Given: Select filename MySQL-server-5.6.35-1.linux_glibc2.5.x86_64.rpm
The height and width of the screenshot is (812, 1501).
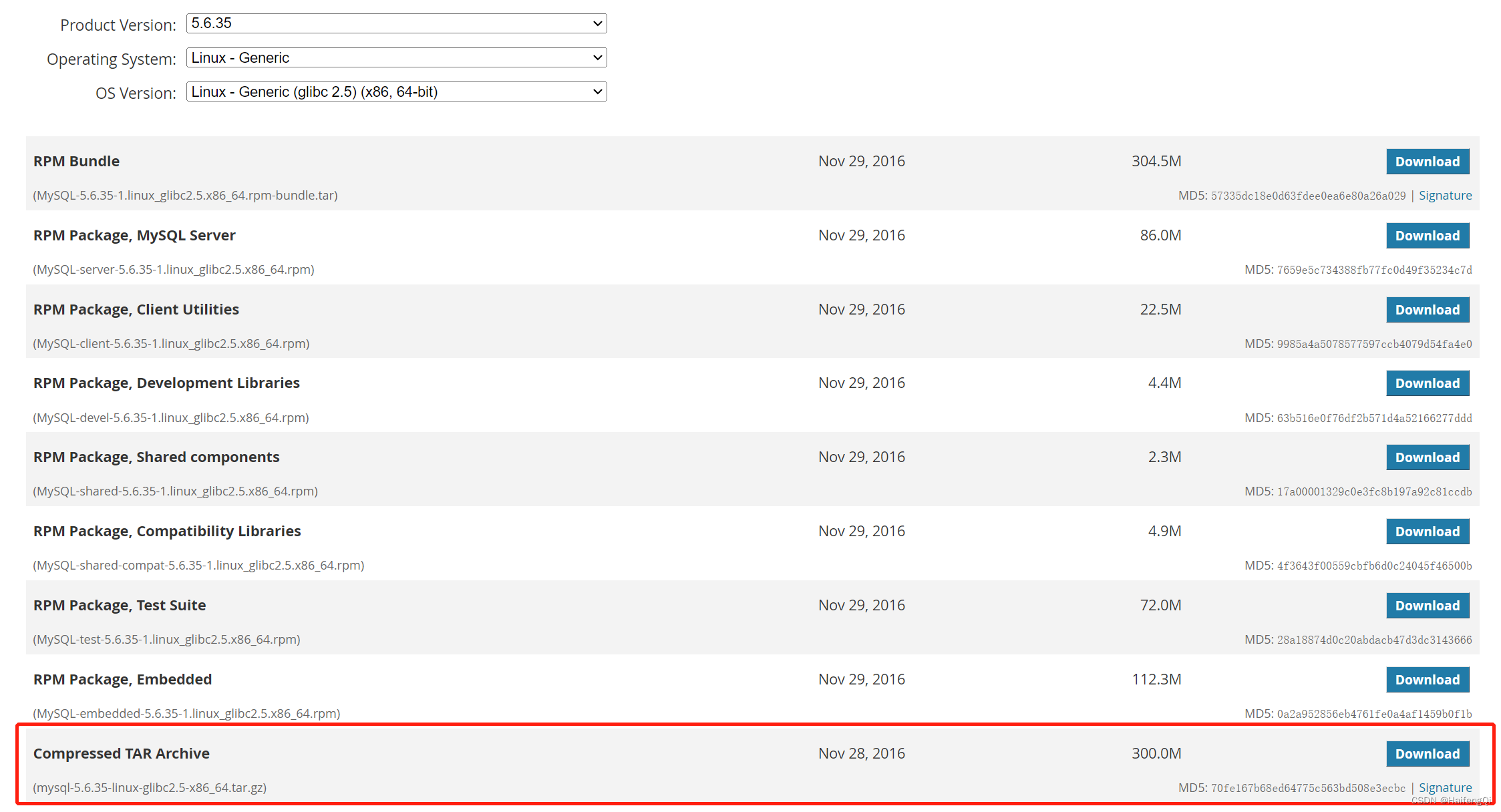Looking at the screenshot, I should 174,270.
